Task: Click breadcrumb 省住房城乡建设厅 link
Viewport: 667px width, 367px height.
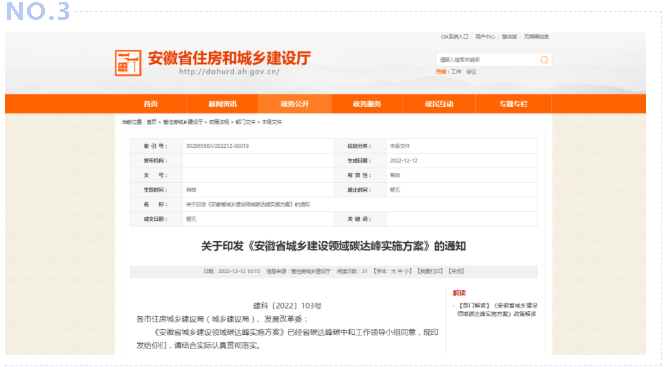Action: 183,122
